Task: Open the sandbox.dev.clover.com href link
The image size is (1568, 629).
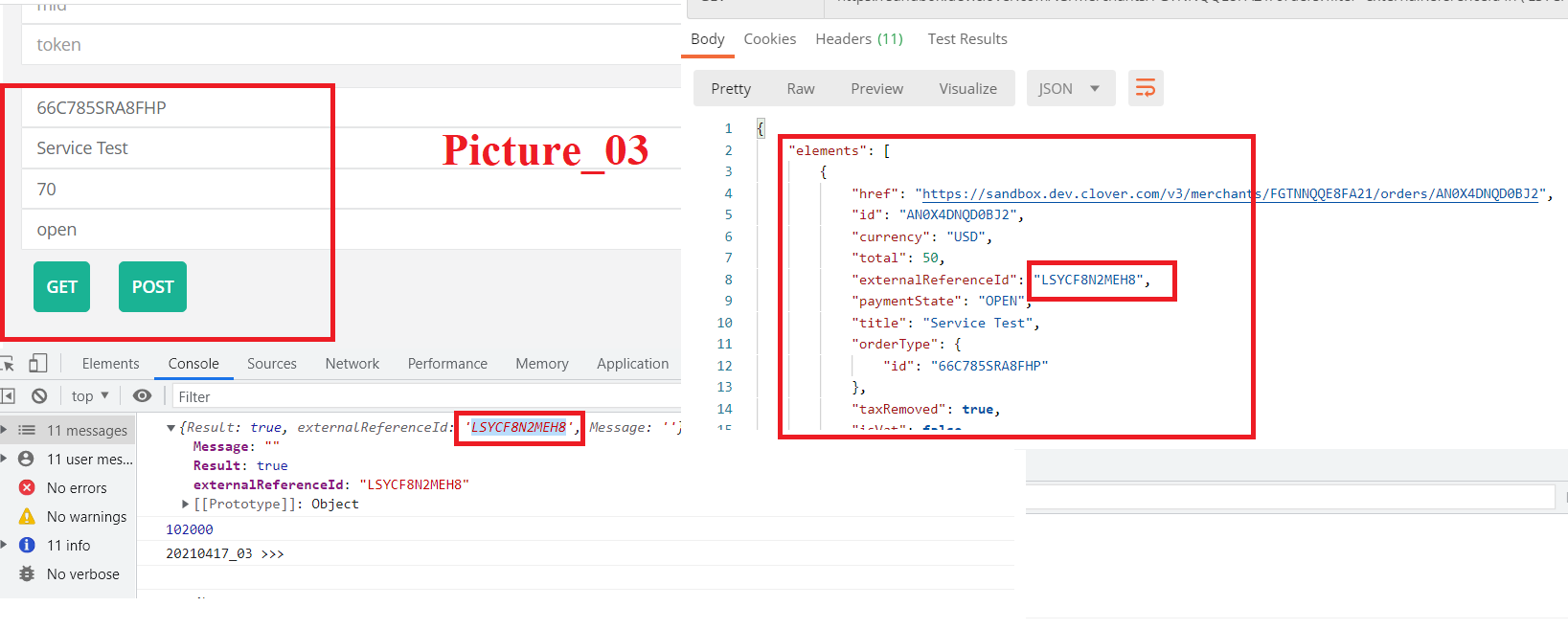Action: [1231, 193]
